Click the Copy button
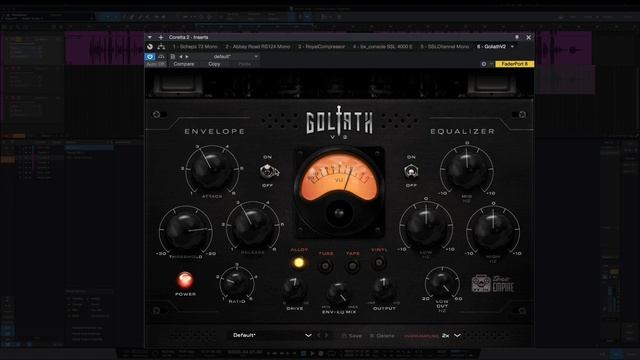The height and width of the screenshot is (360, 640). pyautogui.click(x=214, y=64)
